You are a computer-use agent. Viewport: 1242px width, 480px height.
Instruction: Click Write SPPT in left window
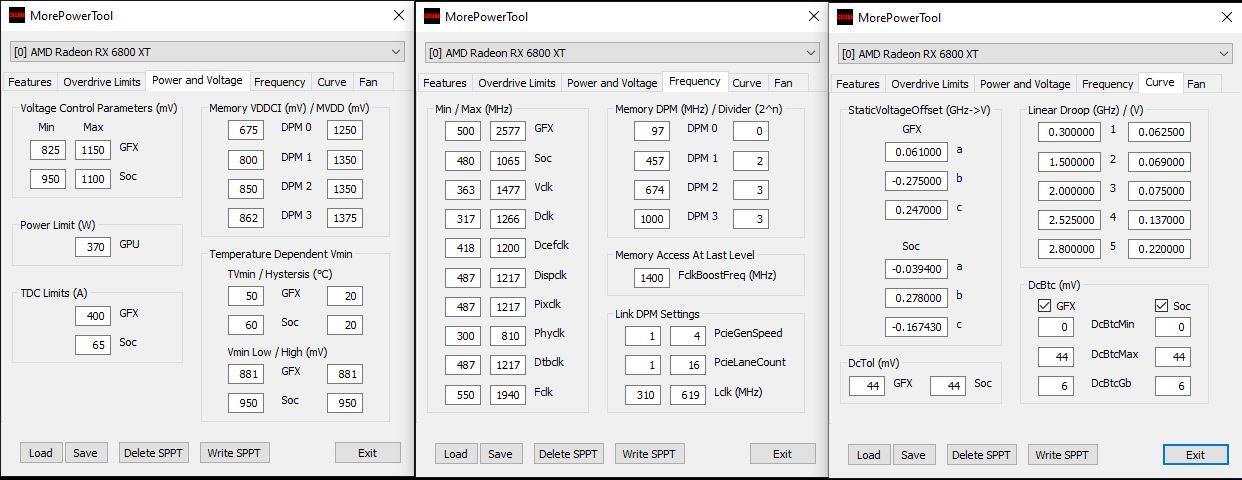(234, 453)
